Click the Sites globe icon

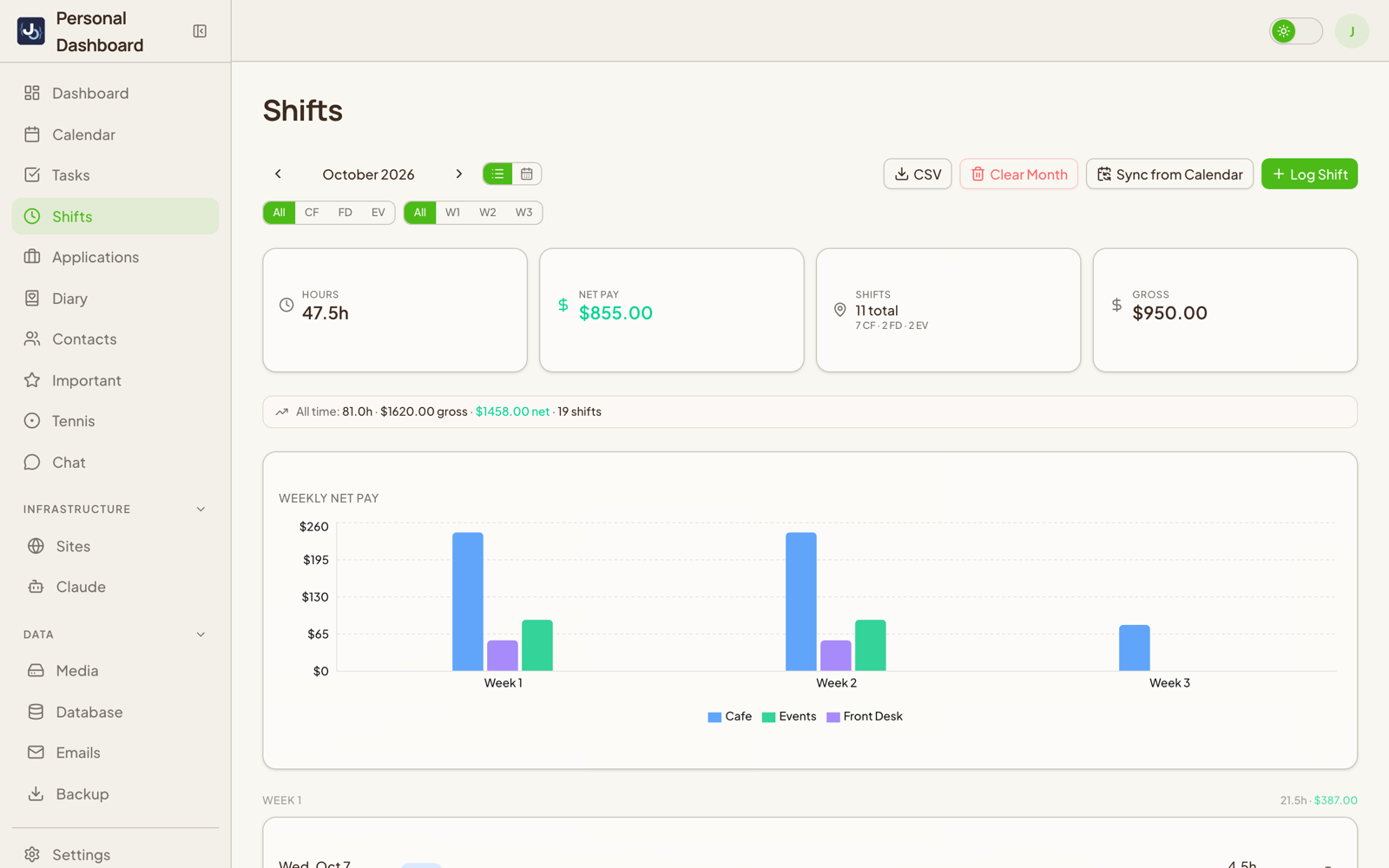[x=36, y=546]
